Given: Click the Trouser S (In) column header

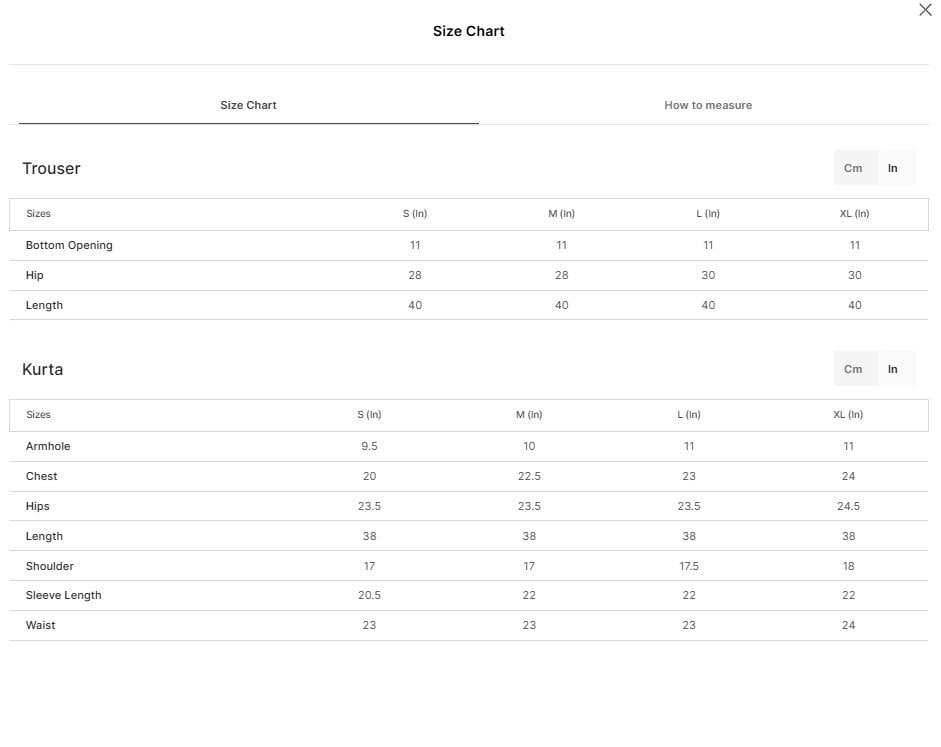Looking at the screenshot, I should [x=415, y=214].
